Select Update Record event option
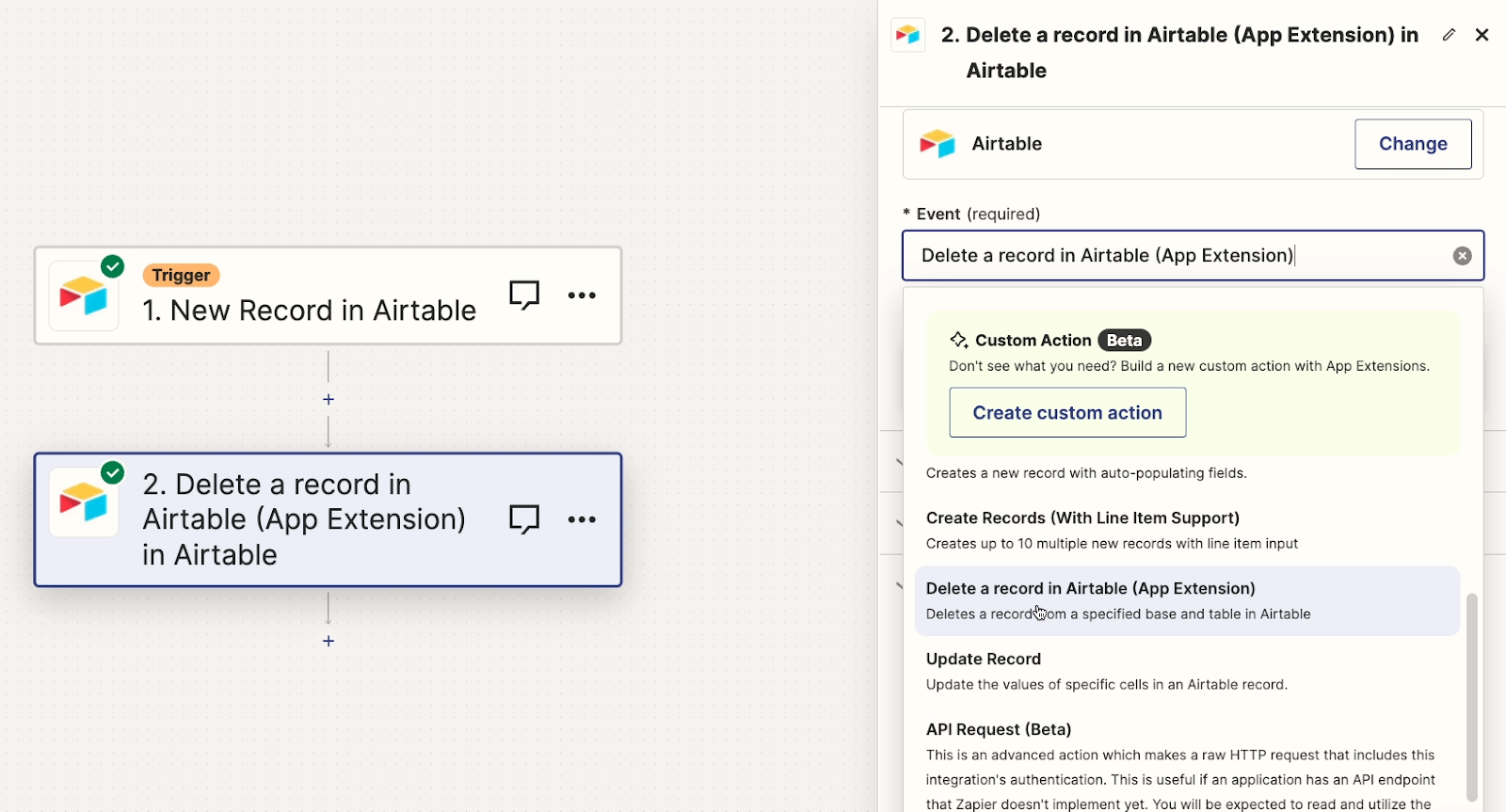Screen dimensions: 1506x812 tap(1187, 672)
